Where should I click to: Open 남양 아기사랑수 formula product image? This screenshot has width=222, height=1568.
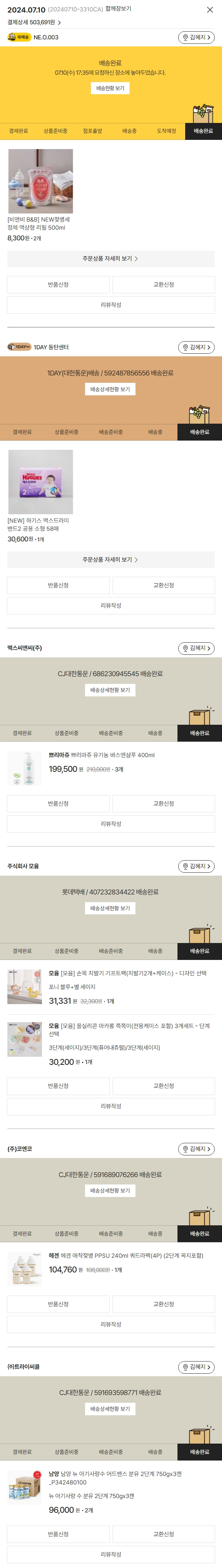[x=25, y=1486]
